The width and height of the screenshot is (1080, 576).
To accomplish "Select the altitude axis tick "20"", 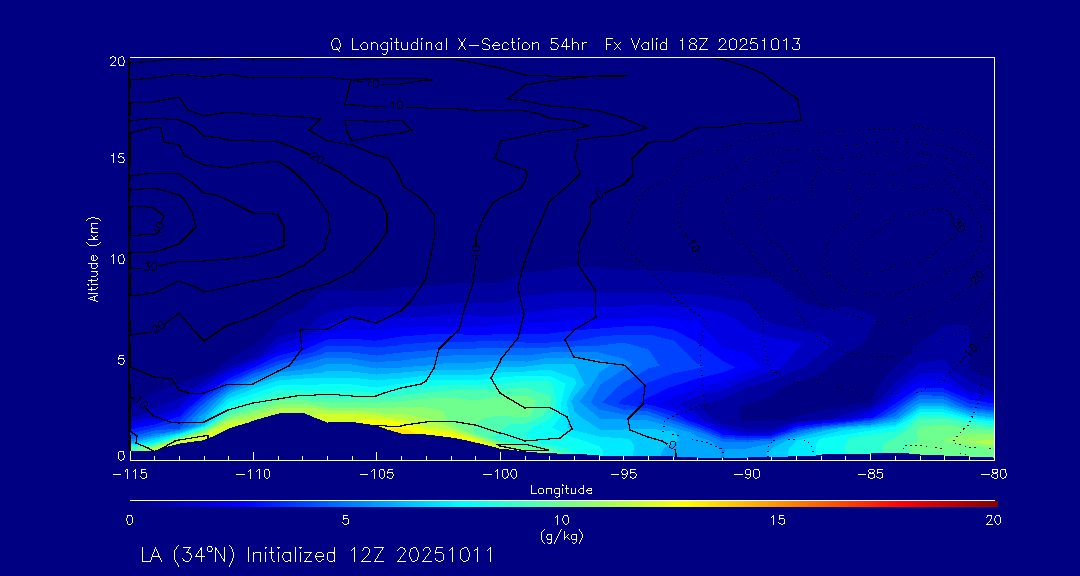I will click(x=116, y=61).
